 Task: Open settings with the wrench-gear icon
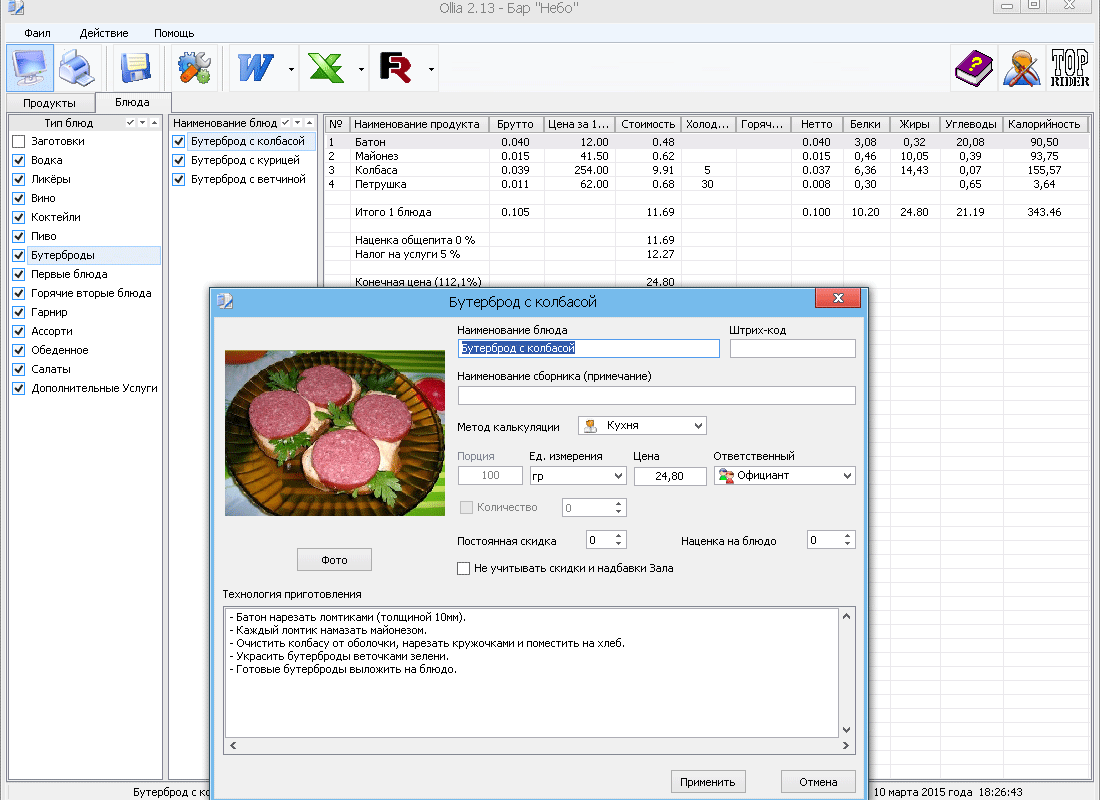[x=194, y=69]
